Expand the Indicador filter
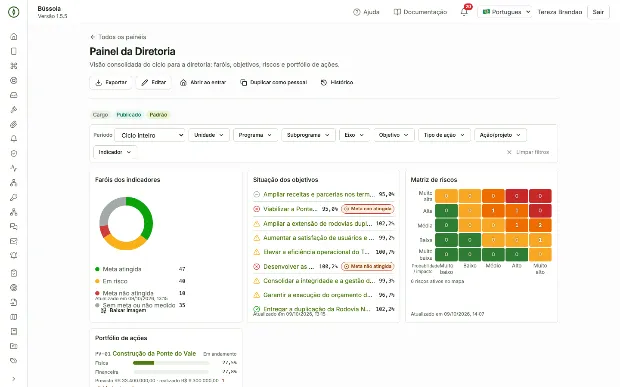 pyautogui.click(x=115, y=152)
